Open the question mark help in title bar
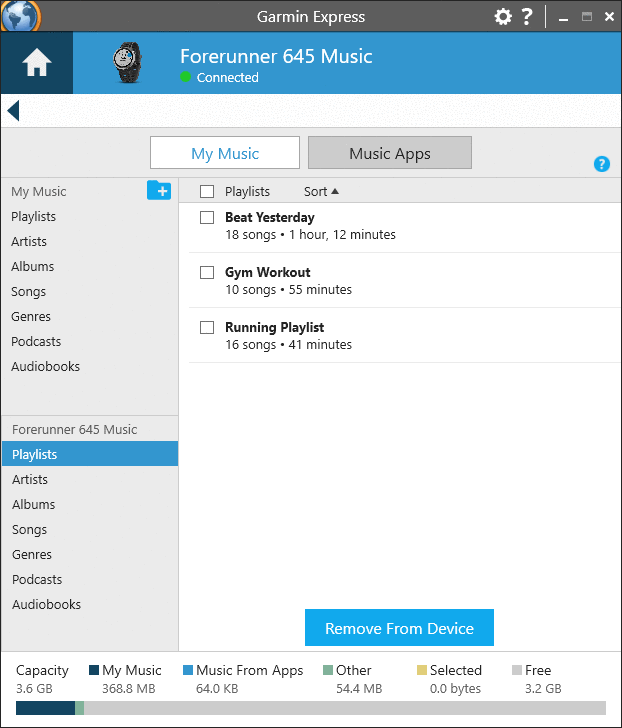This screenshot has width=622, height=728. [527, 17]
